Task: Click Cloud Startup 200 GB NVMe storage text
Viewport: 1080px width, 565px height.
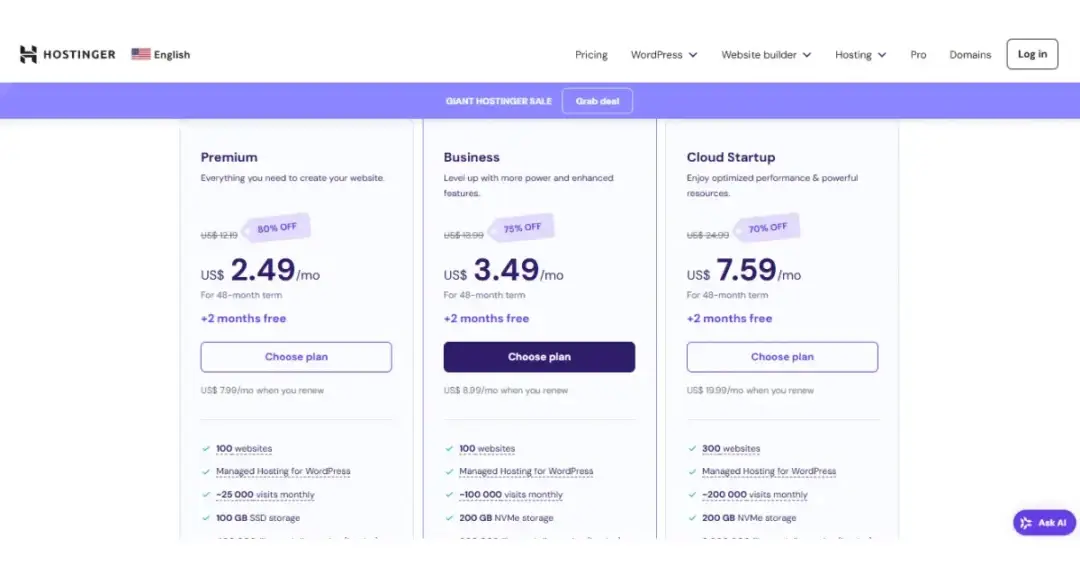Action: 749,518
